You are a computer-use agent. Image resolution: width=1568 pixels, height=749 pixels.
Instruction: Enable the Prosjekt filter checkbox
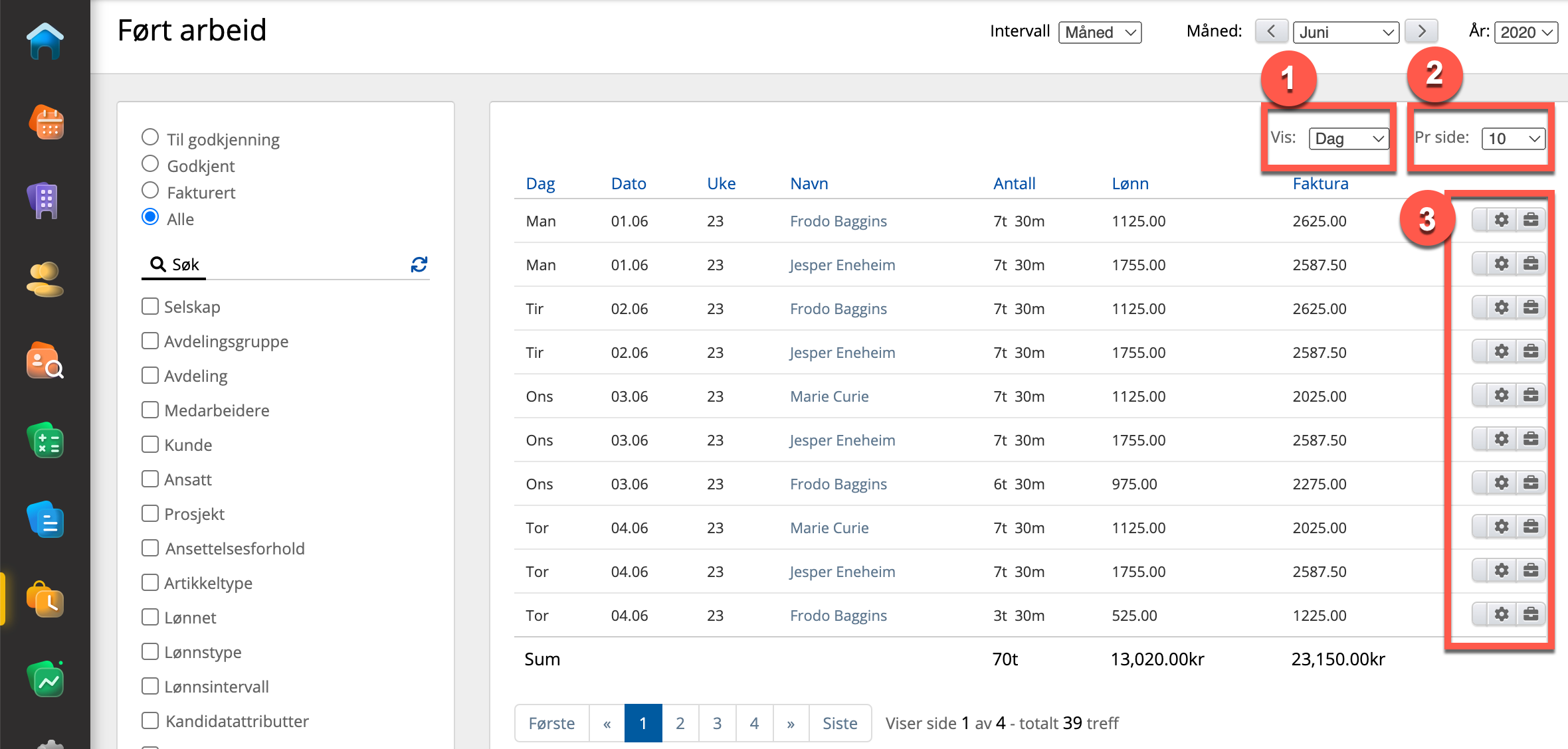click(x=150, y=513)
